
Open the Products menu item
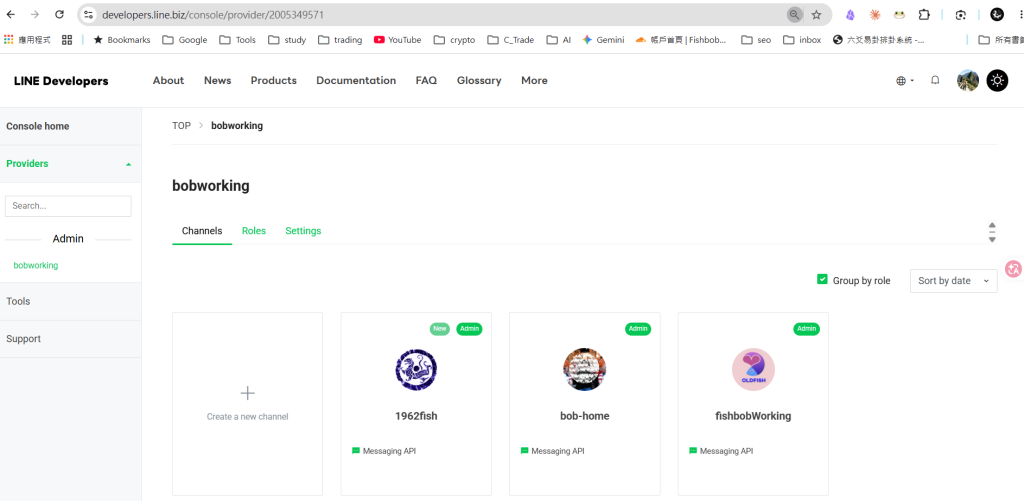[274, 80]
